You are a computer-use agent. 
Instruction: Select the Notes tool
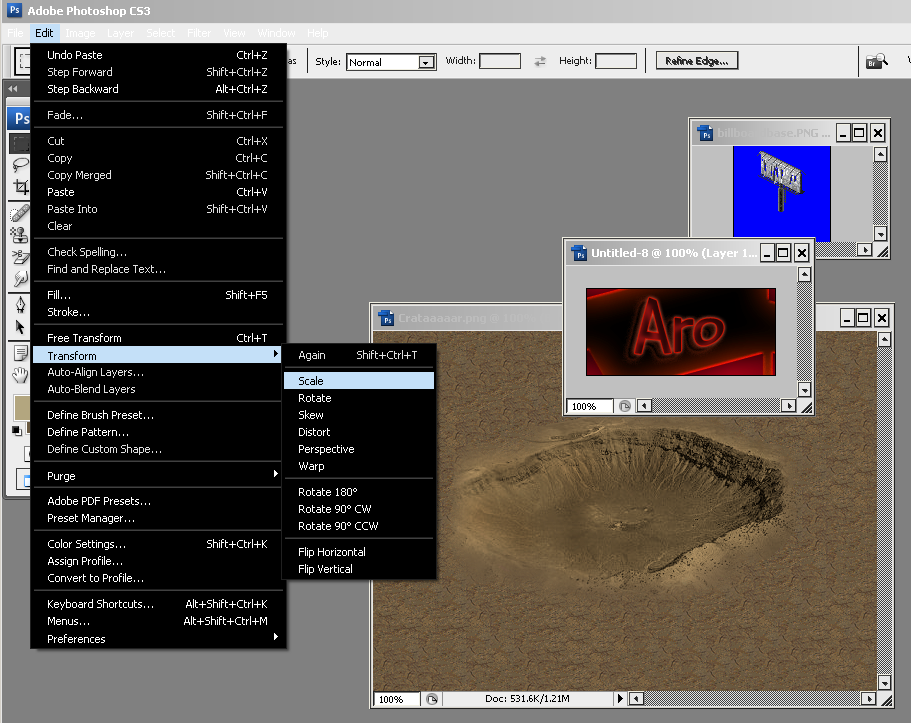tap(20, 353)
